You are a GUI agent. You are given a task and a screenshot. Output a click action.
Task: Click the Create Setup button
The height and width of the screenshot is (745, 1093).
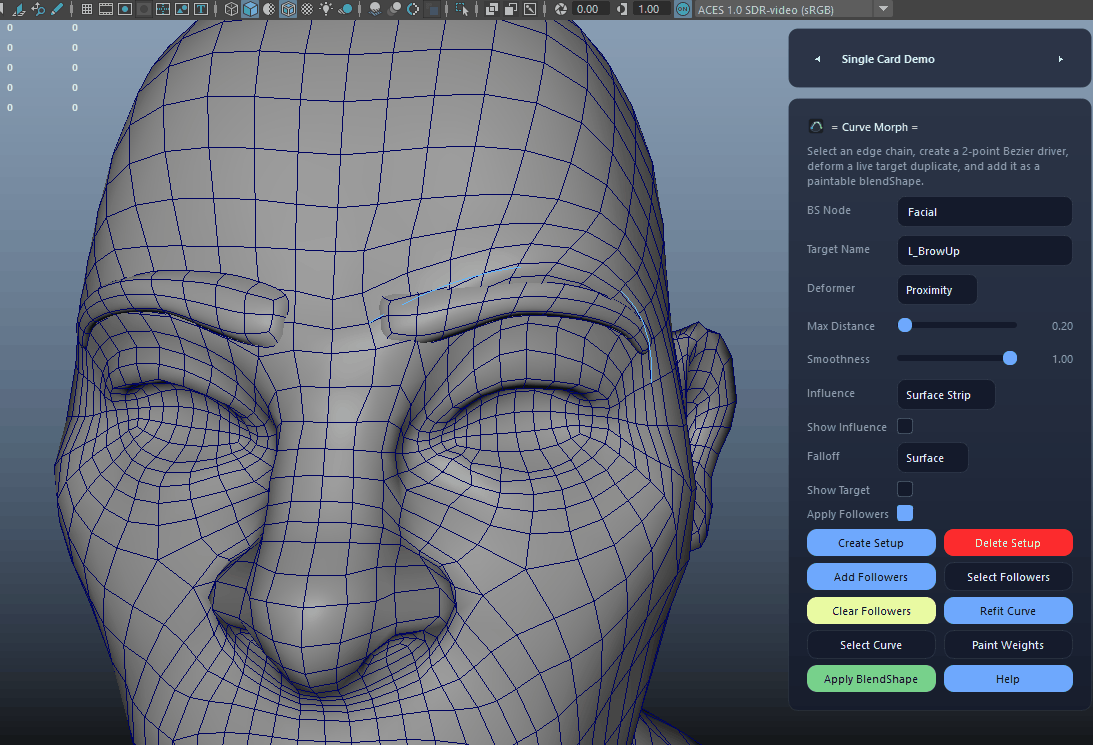point(871,543)
